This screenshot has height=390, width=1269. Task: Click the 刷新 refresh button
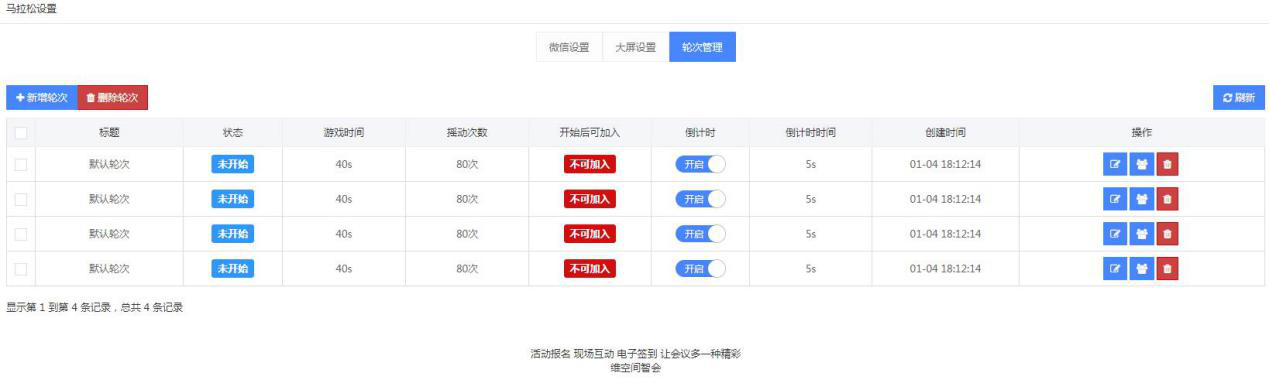point(1238,97)
